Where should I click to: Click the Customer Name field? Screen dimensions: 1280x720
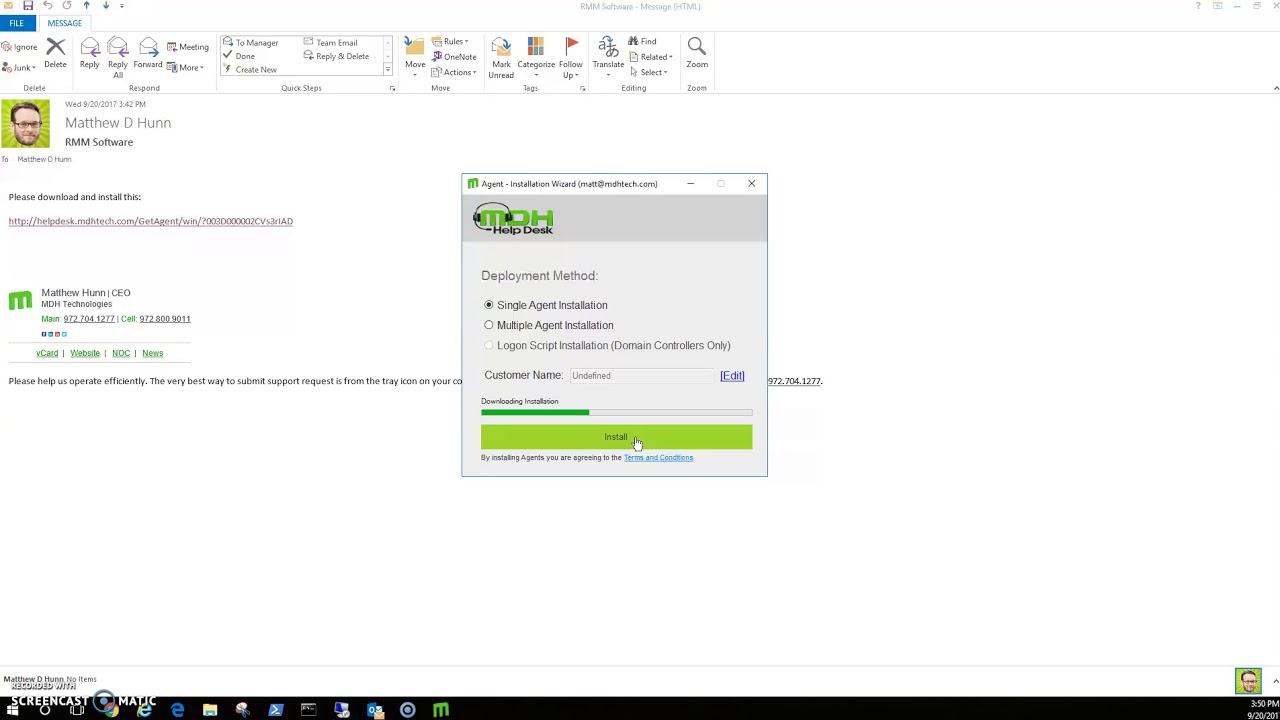click(x=642, y=376)
